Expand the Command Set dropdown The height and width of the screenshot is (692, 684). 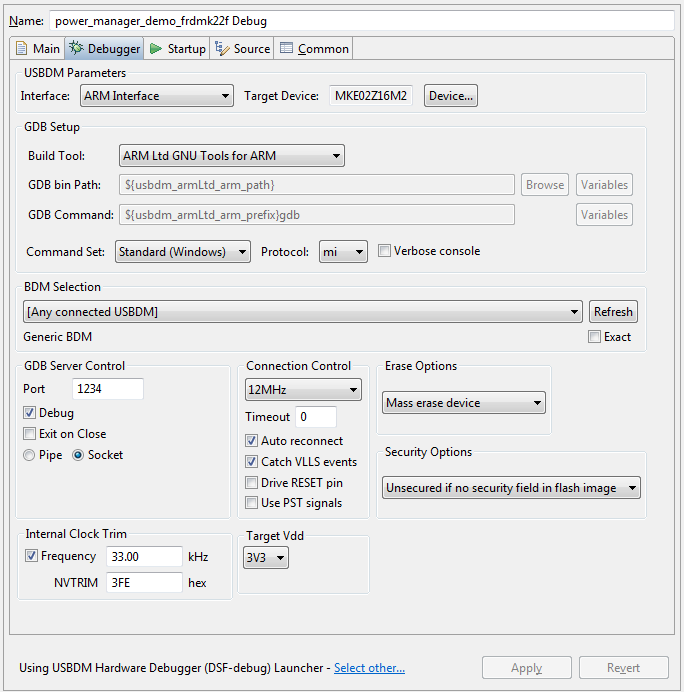(182, 252)
